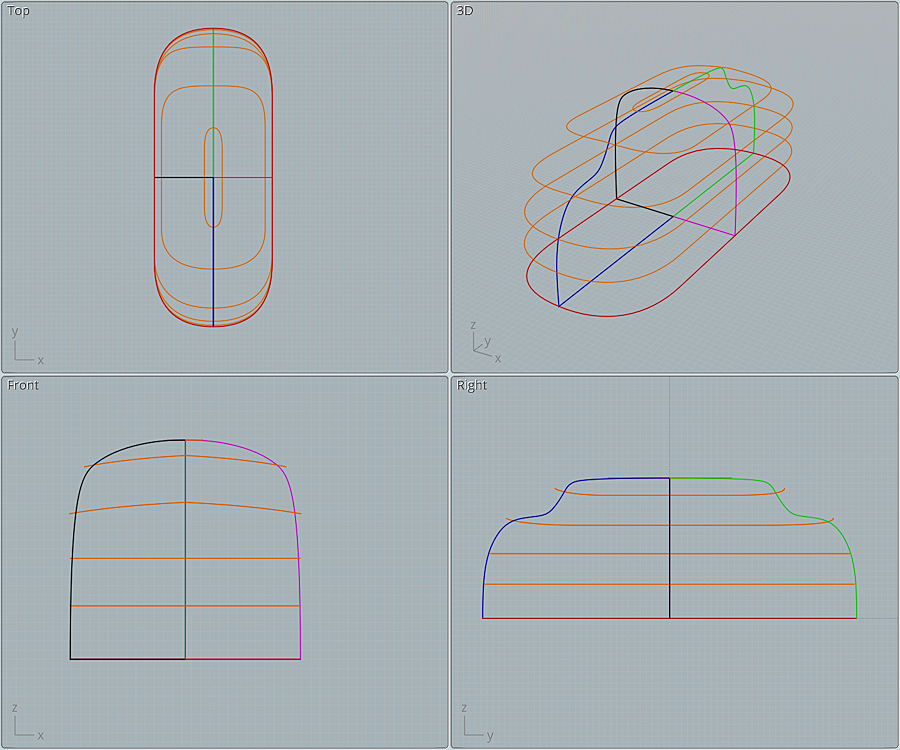Select the small innermost orange loop in Top view
Image resolution: width=900 pixels, height=750 pixels.
[x=204, y=178]
